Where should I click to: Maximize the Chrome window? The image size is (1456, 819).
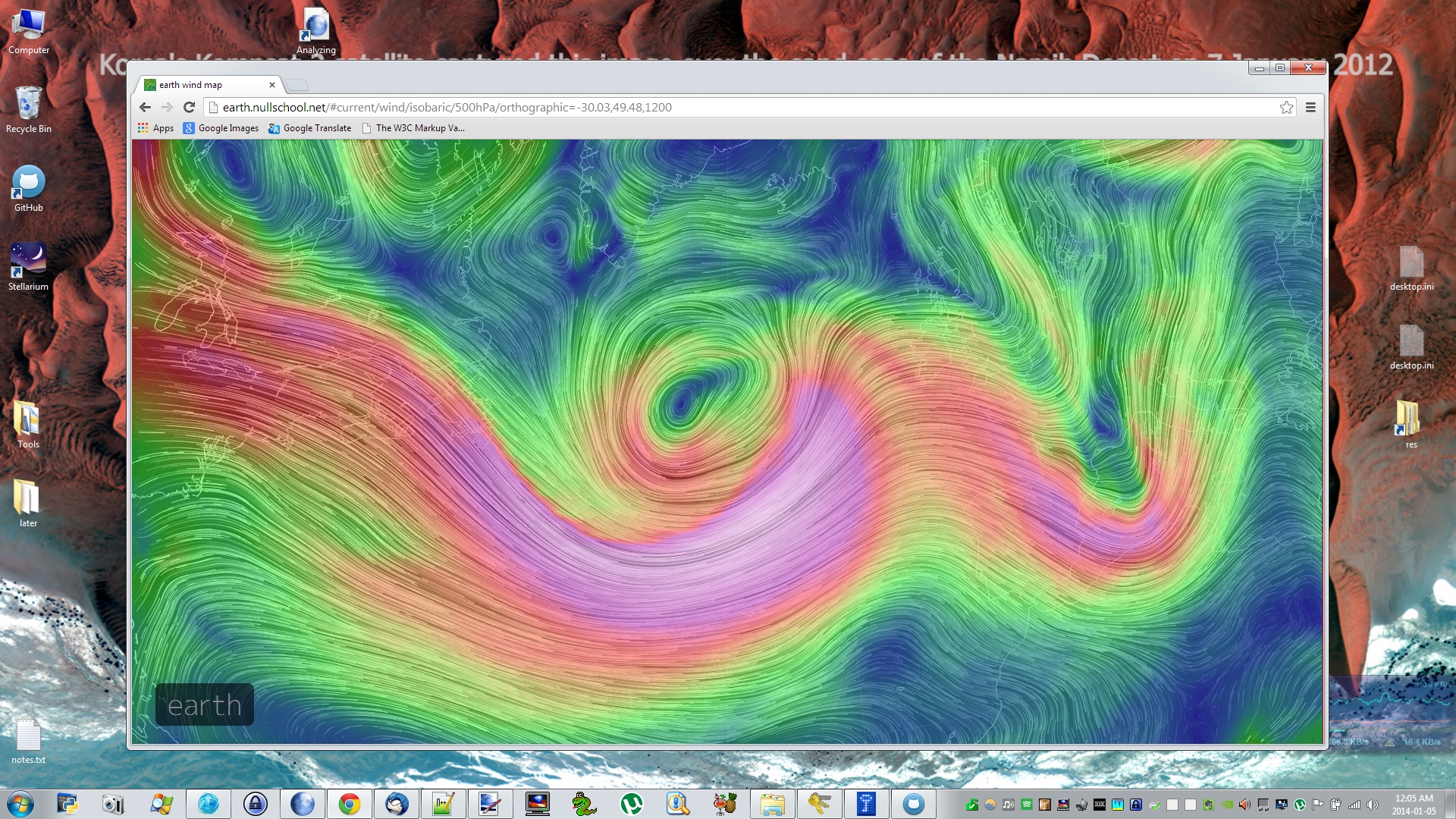pos(1280,67)
